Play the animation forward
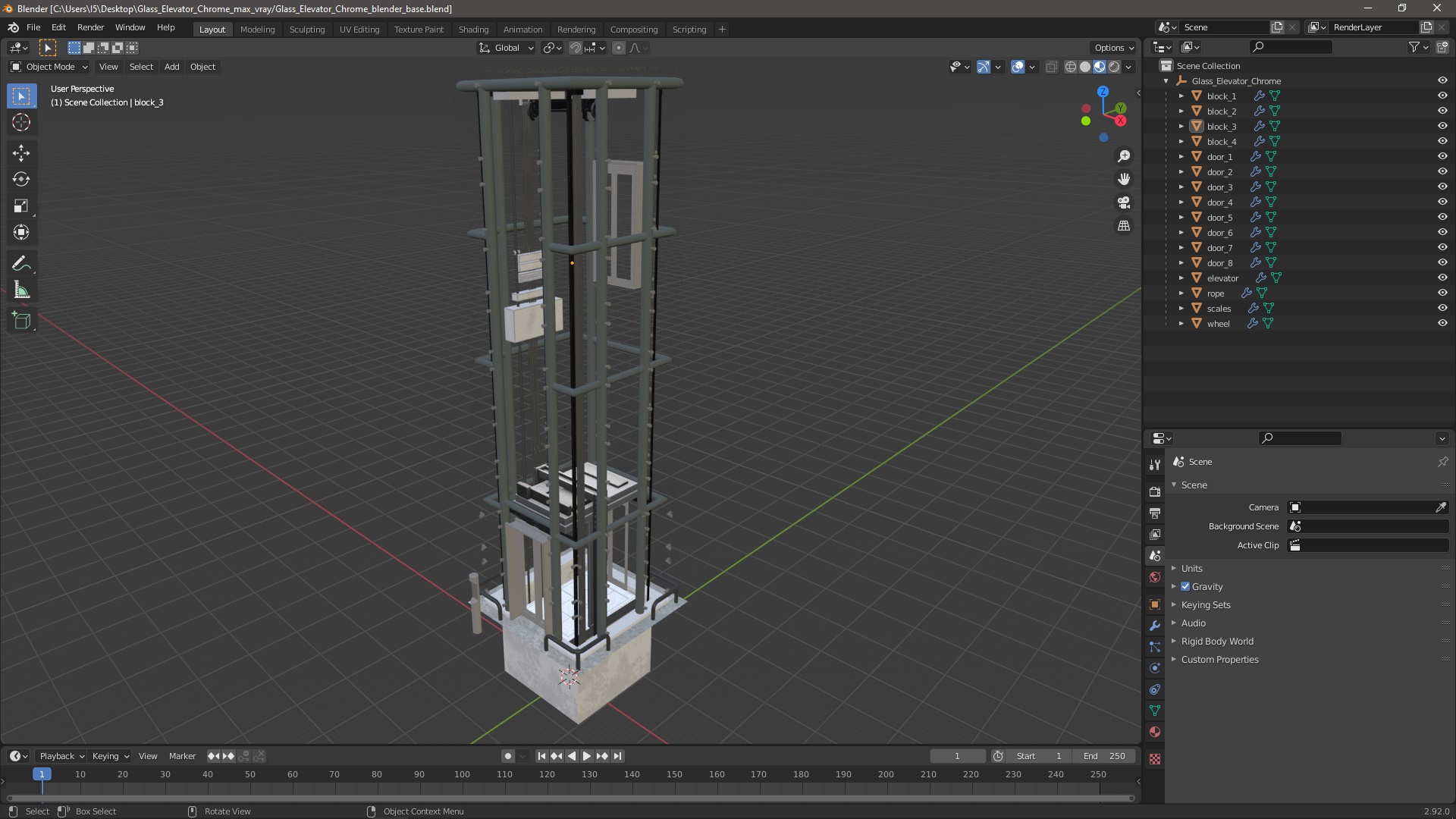 (x=586, y=756)
